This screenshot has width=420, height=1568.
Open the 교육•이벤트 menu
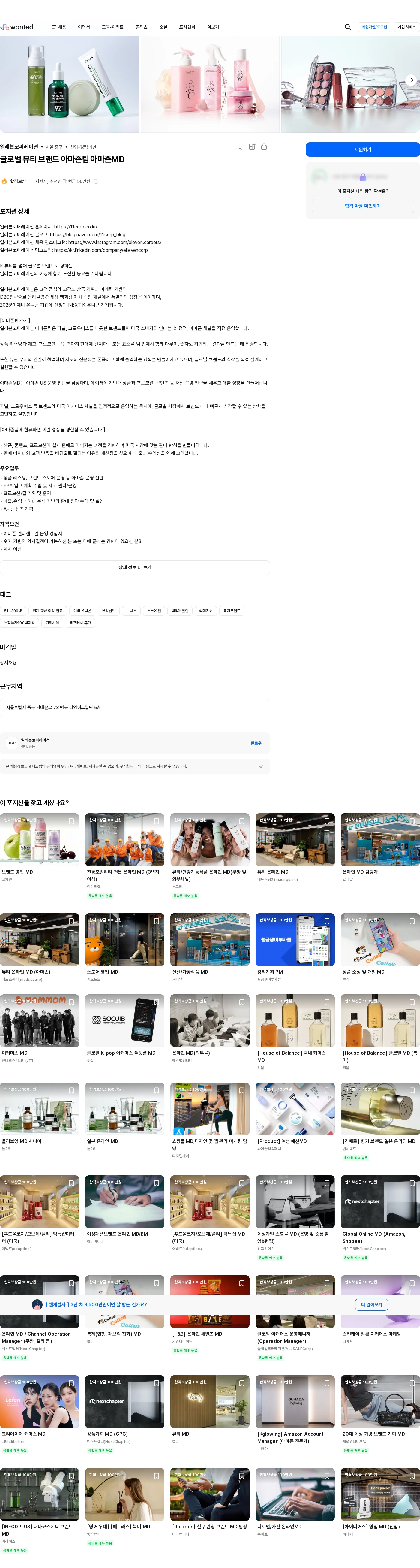[112, 27]
